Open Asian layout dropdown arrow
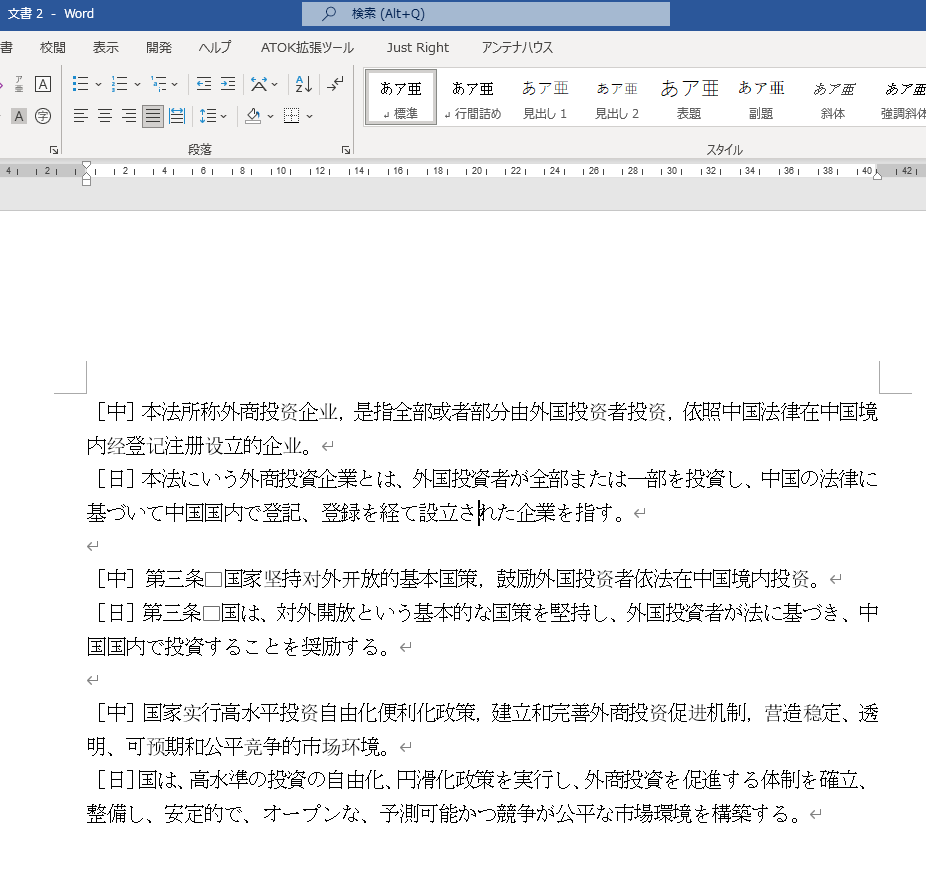 [x=275, y=84]
